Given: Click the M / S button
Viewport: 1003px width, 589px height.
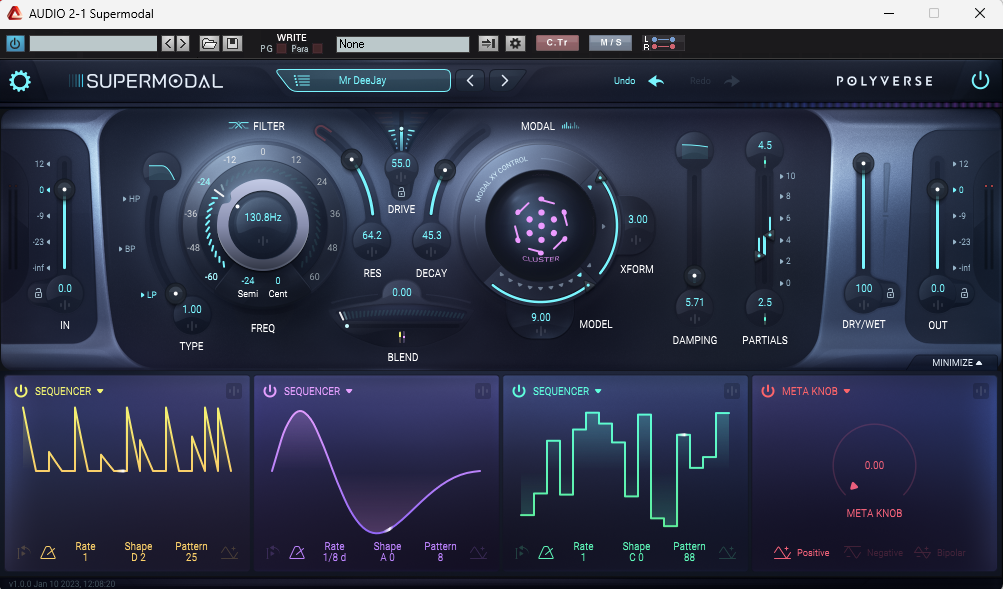Looking at the screenshot, I should 610,43.
